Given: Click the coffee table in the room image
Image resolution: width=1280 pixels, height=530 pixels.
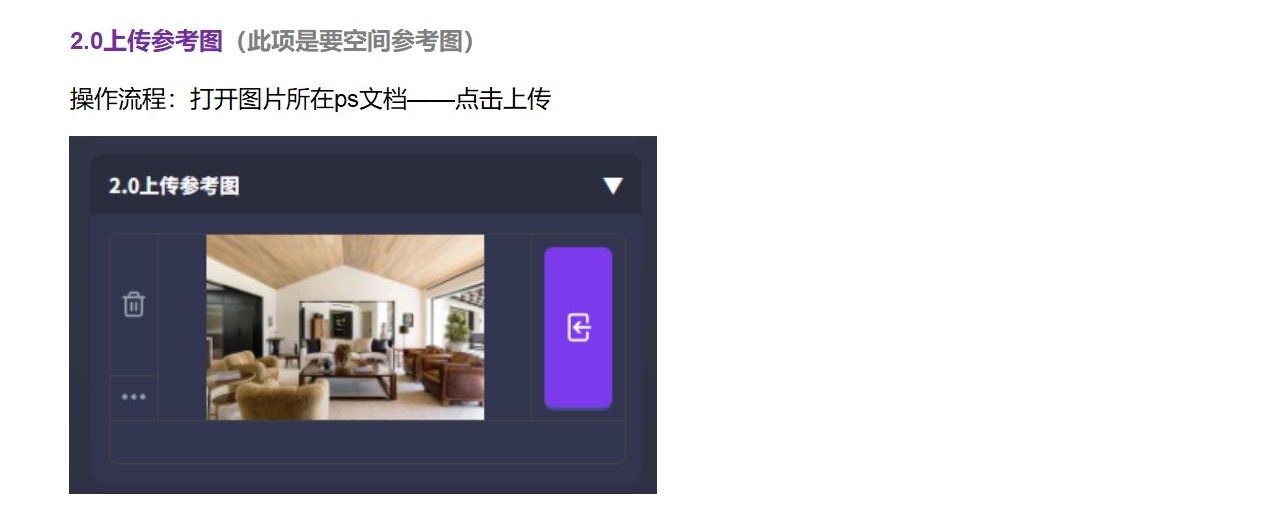Looking at the screenshot, I should (348, 379).
